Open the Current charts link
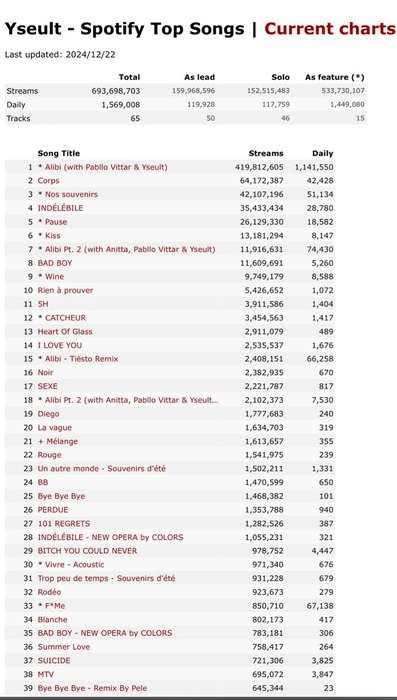This screenshot has height=700, width=397. click(x=330, y=29)
